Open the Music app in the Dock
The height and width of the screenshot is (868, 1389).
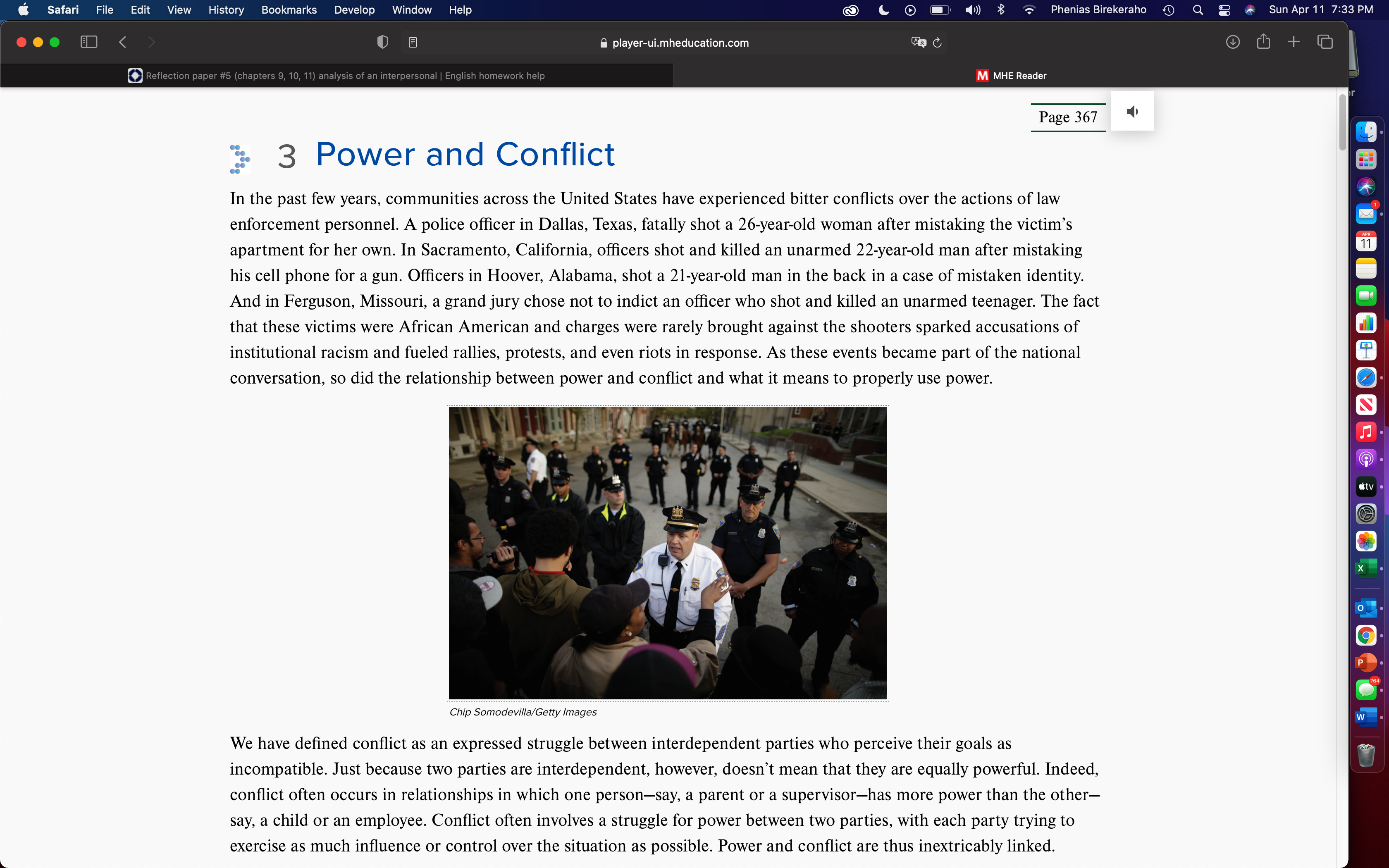tap(1366, 432)
